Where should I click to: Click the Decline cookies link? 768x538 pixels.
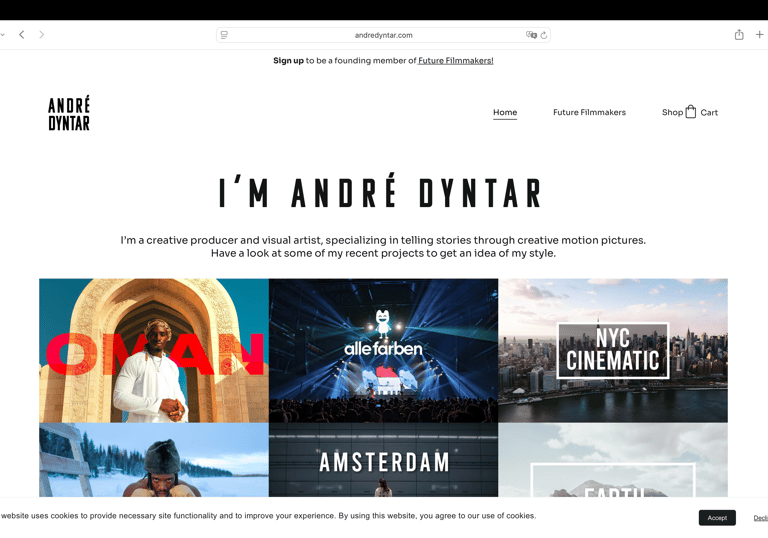pos(761,518)
